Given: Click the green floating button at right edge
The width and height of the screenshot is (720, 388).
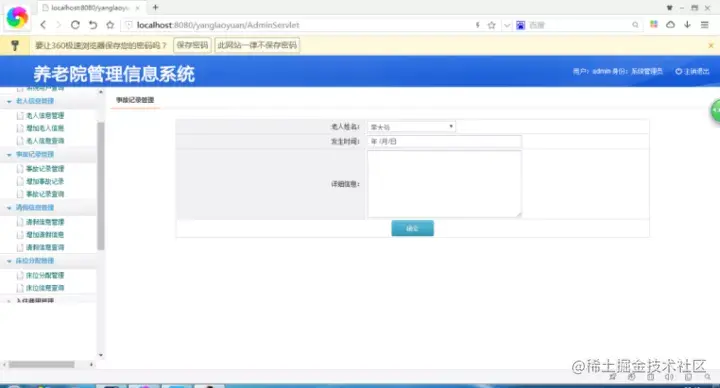Looking at the screenshot, I should (715, 111).
